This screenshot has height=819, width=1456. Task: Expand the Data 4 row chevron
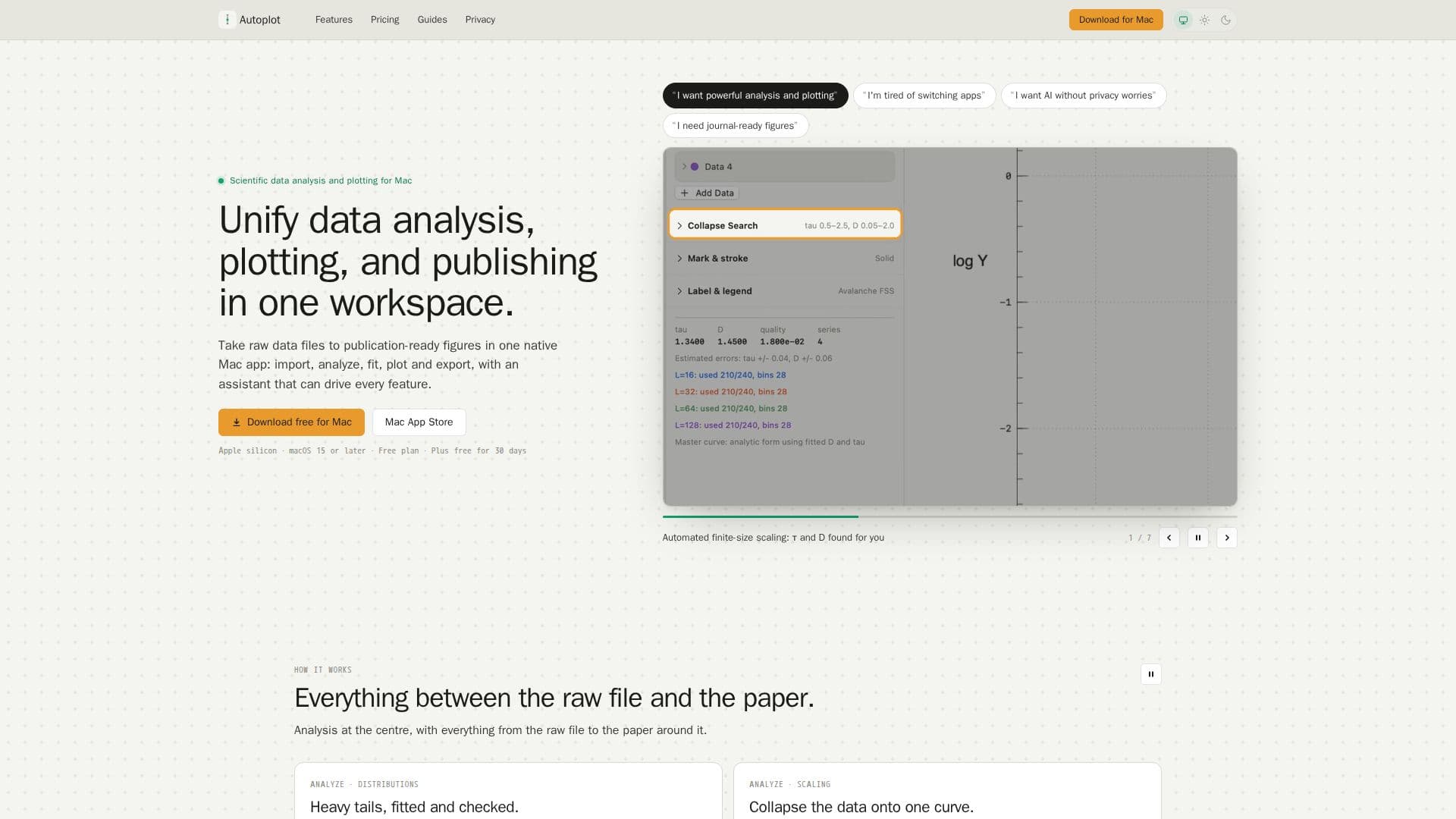click(x=683, y=167)
